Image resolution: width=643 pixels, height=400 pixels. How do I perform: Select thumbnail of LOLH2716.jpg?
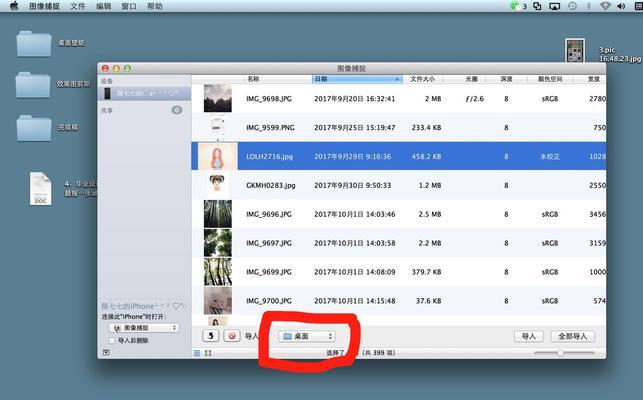click(x=218, y=156)
